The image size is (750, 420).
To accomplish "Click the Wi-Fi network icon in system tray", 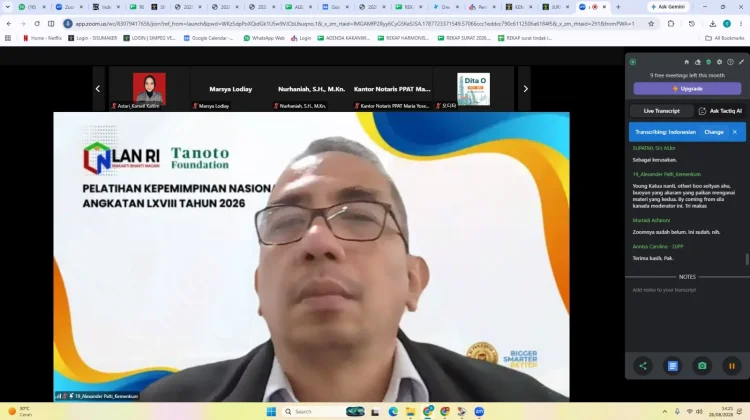I will point(689,412).
